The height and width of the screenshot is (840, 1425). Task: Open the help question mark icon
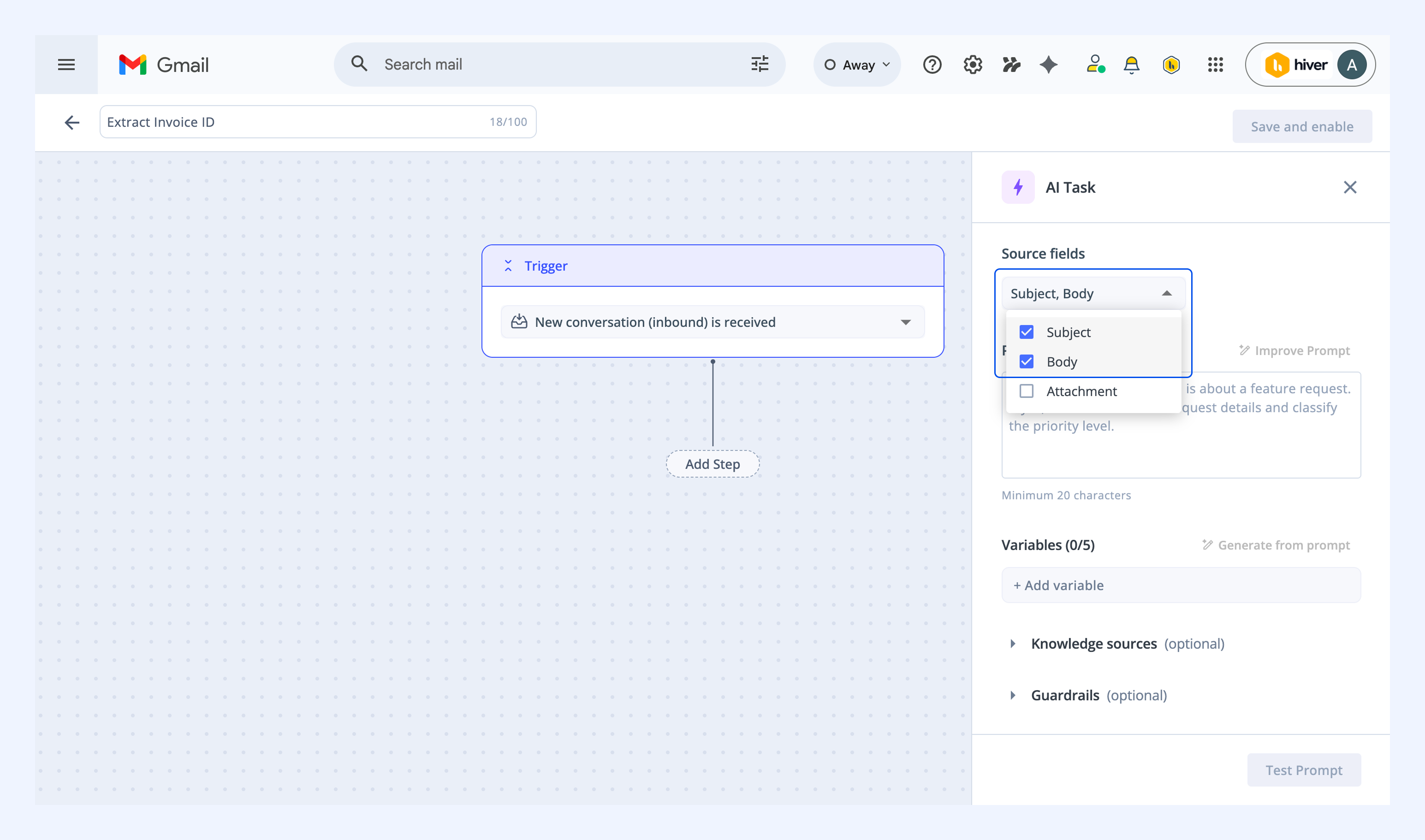pyautogui.click(x=932, y=65)
